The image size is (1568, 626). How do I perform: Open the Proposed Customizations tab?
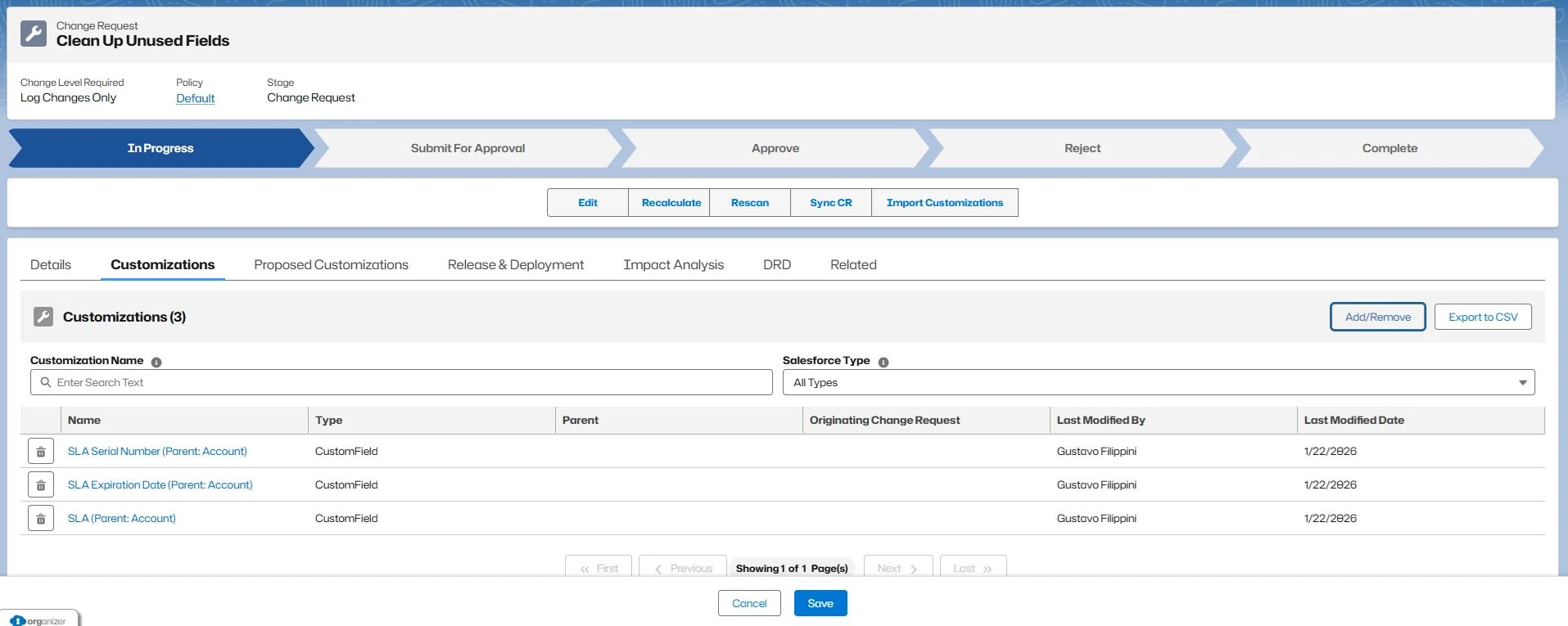click(x=331, y=265)
